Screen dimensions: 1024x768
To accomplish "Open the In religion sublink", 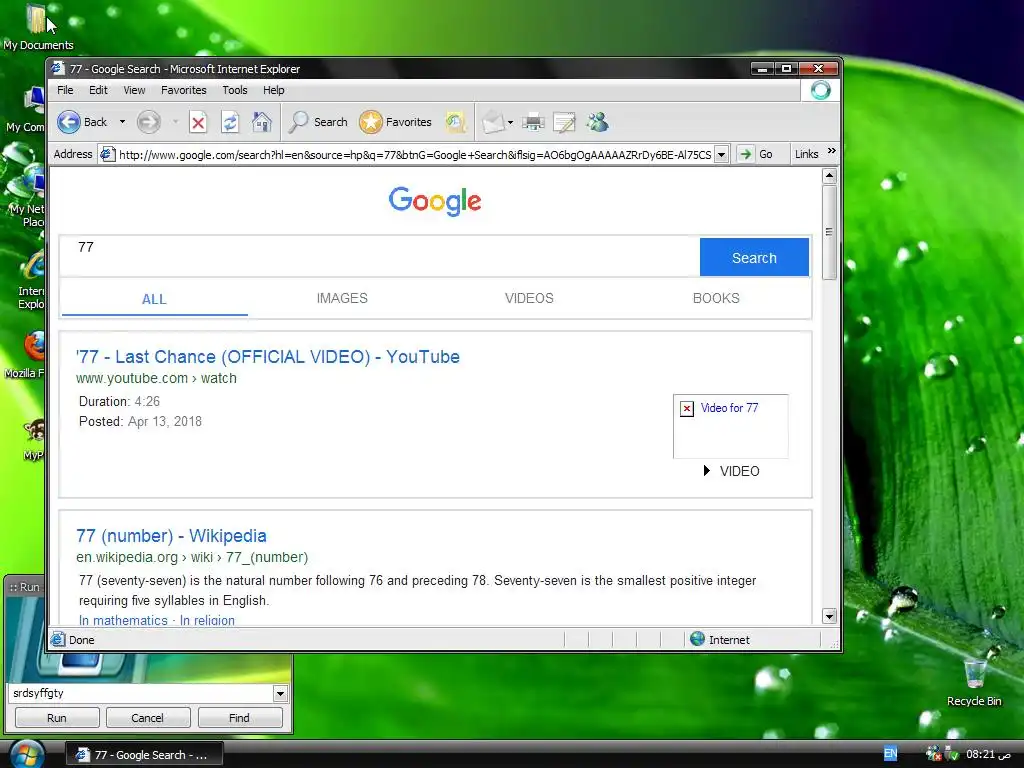I will (207, 620).
